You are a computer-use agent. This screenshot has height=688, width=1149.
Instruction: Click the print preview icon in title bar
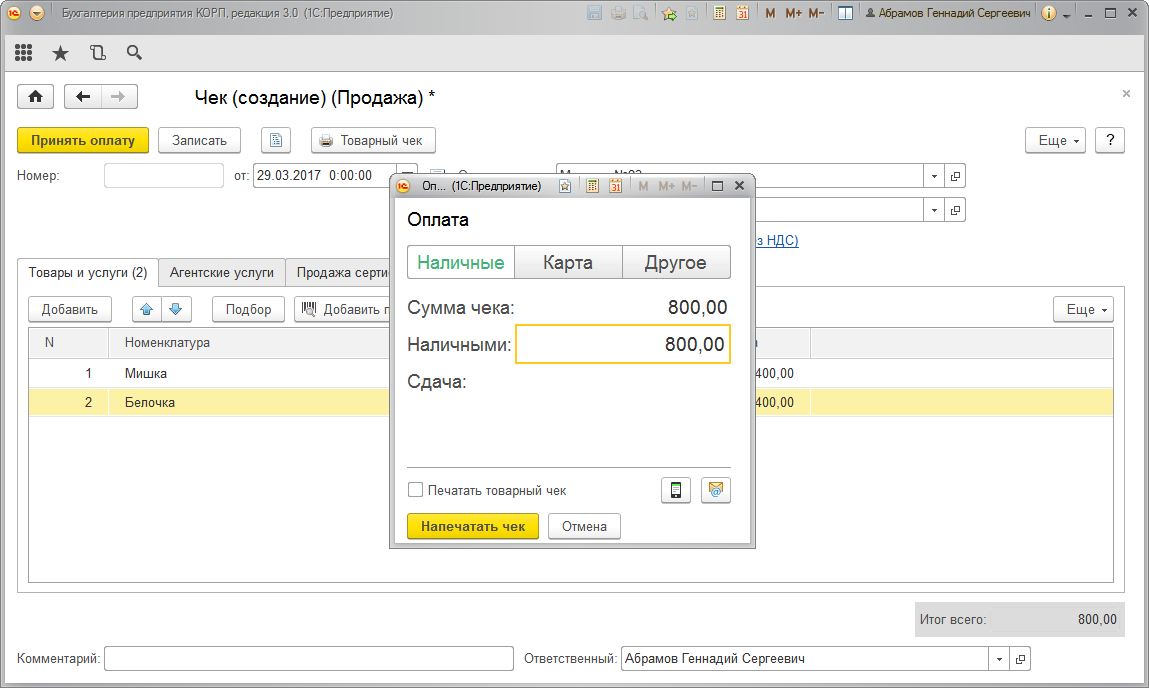coord(640,13)
